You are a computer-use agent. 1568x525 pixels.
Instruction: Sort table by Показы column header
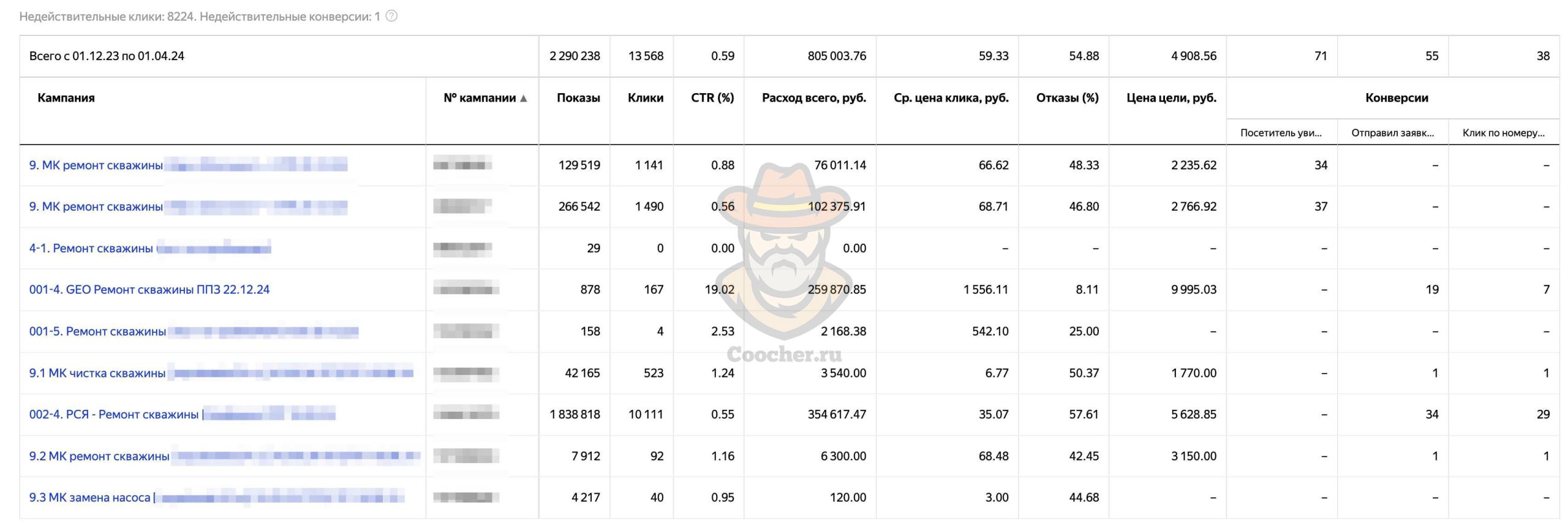pyautogui.click(x=578, y=98)
